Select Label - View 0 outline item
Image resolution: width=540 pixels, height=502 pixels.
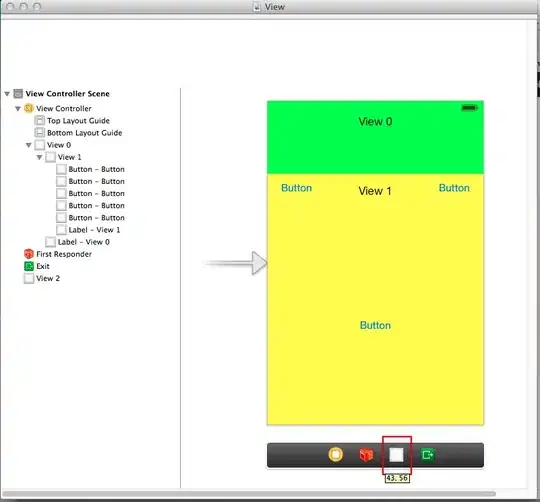[x=77, y=242]
